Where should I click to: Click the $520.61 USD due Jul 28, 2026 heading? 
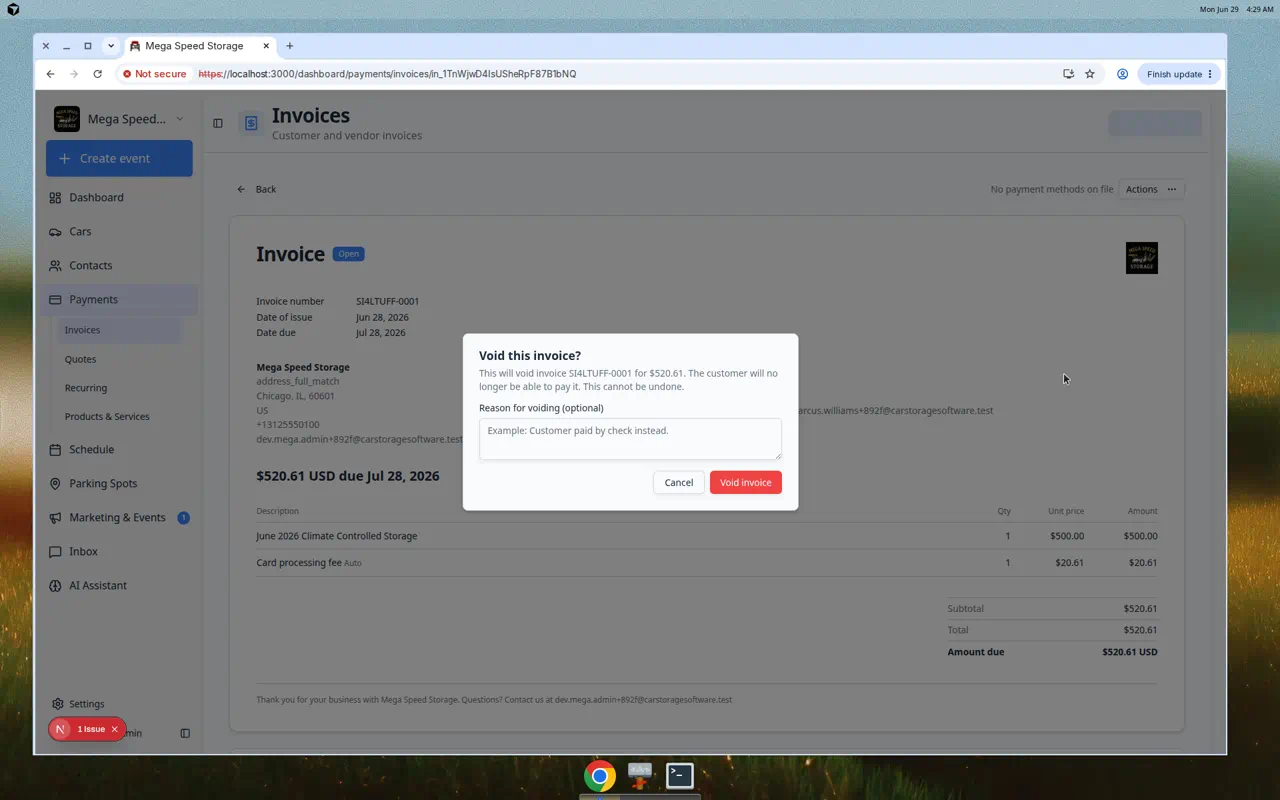(348, 476)
